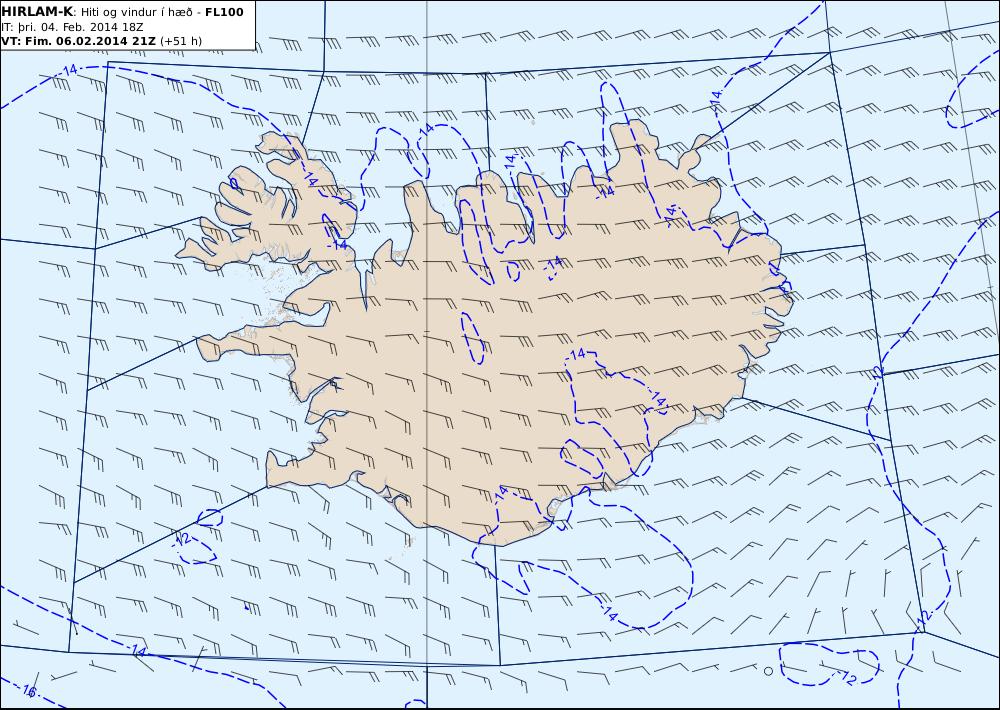Image resolution: width=1000 pixels, height=710 pixels.
Task: Click the bold 'HIRLAM-K' model title
Action: click(x=38, y=11)
